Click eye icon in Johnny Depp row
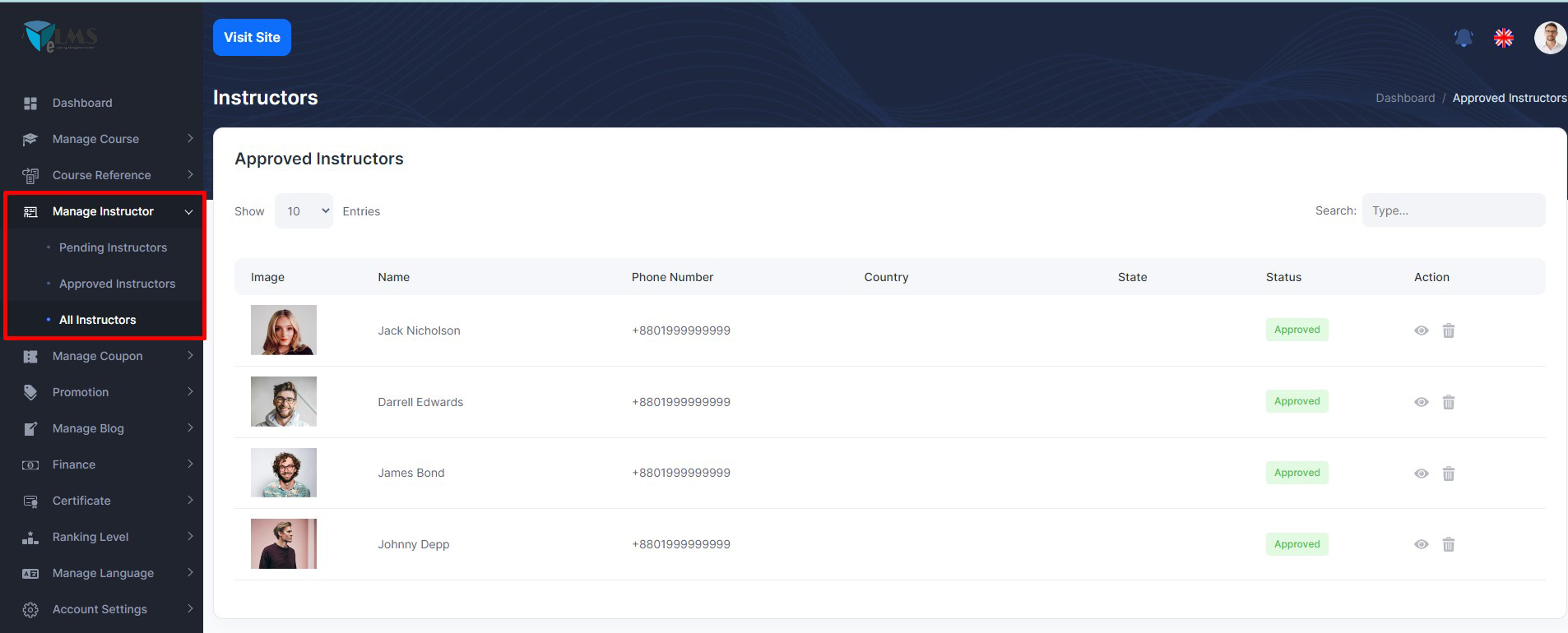Viewport: 1568px width, 633px height. (1421, 544)
